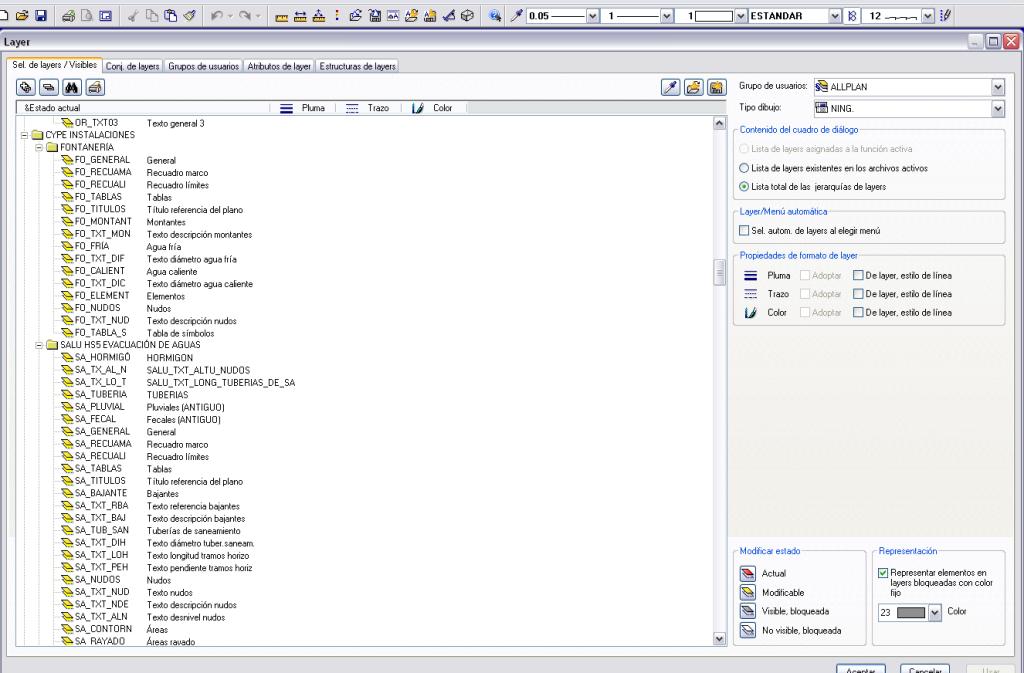Collapse SALU HS5 EVACUACIÓN DE AGUAS node

(x=39, y=345)
